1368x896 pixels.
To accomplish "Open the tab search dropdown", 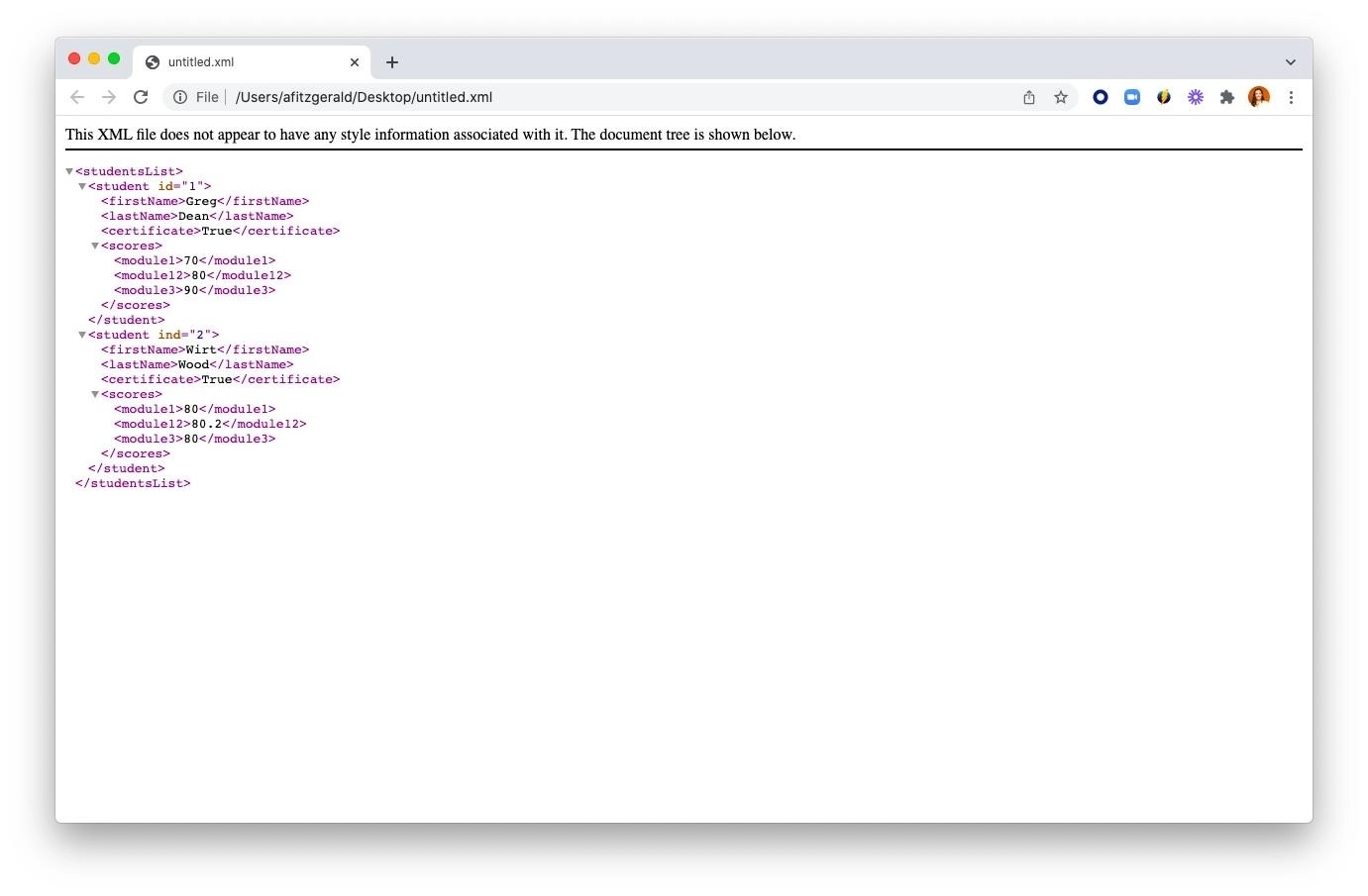I will (1291, 61).
